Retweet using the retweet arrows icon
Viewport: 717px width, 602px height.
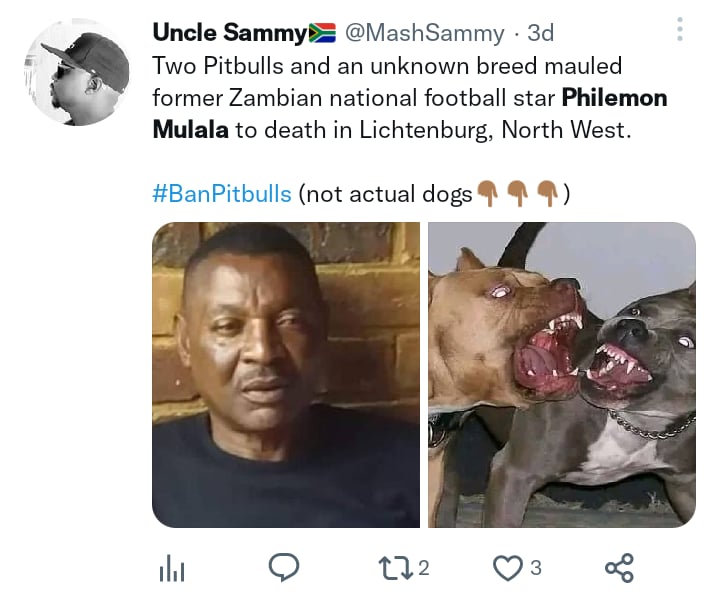(x=396, y=568)
